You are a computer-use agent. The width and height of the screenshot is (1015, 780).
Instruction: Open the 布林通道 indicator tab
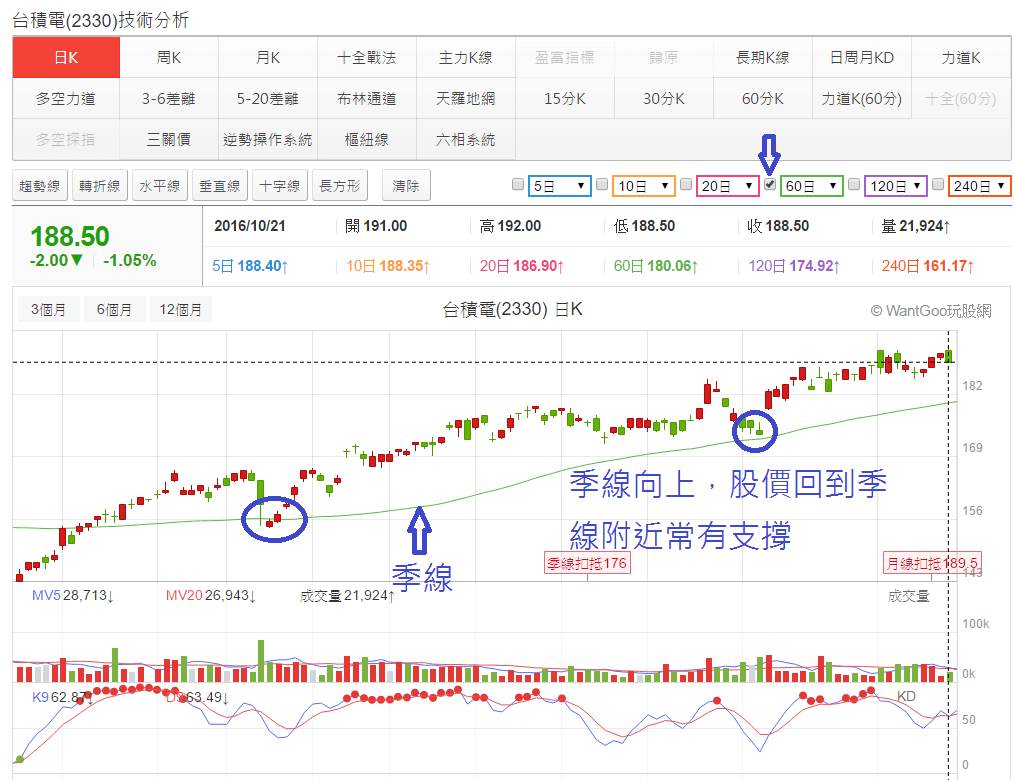click(366, 98)
